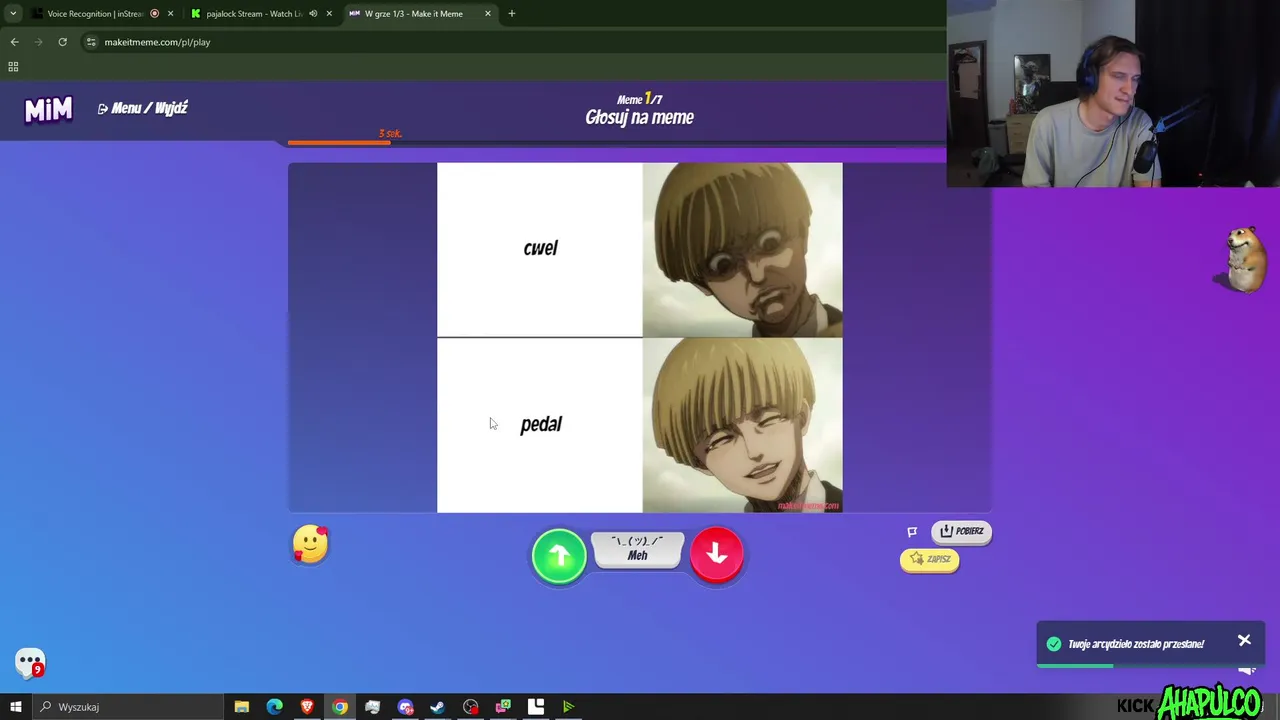The image size is (1280, 720).
Task: Select the Make it Meme game tab
Action: click(413, 14)
